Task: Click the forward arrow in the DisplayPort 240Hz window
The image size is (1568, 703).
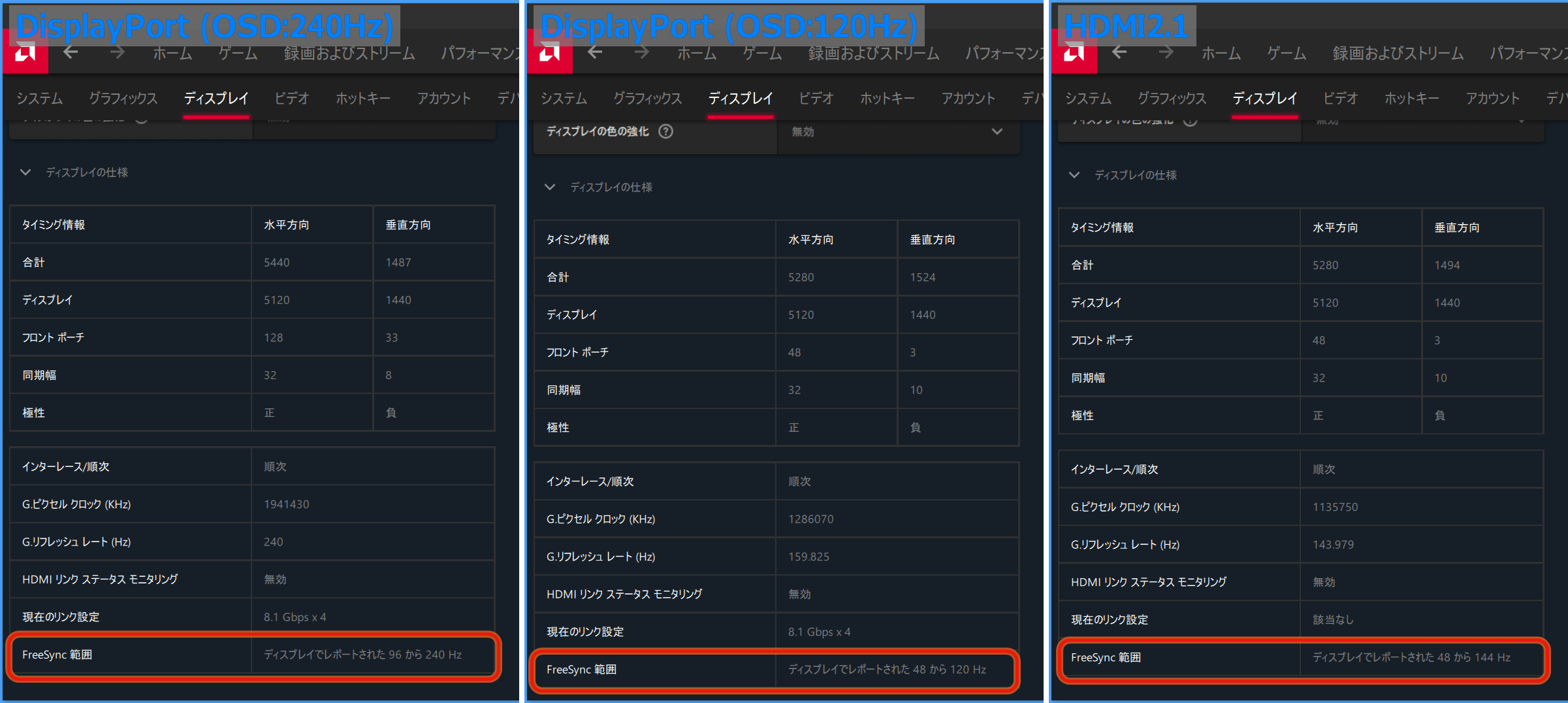Action: point(117,53)
